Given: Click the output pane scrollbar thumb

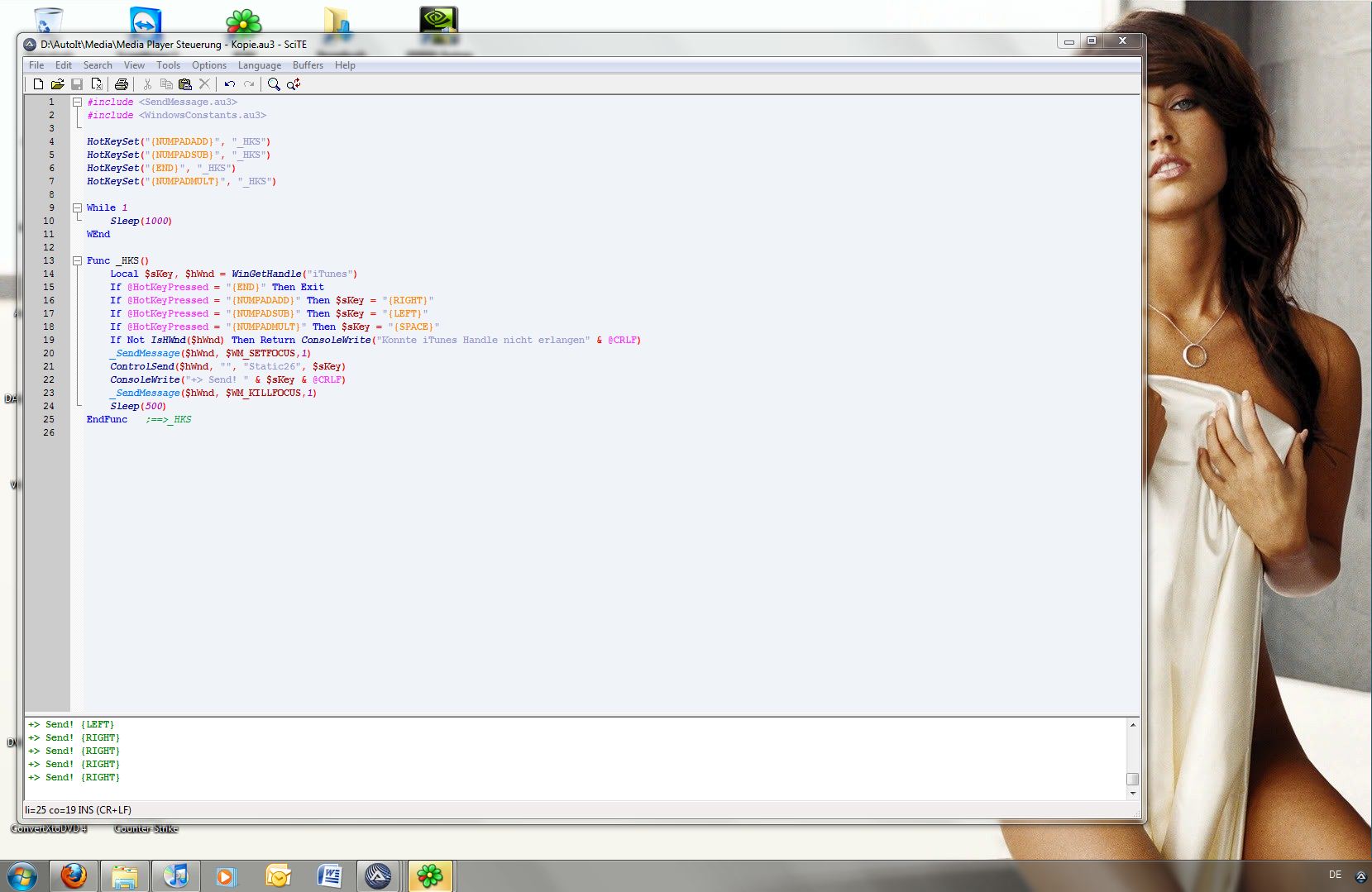Looking at the screenshot, I should 1132,779.
